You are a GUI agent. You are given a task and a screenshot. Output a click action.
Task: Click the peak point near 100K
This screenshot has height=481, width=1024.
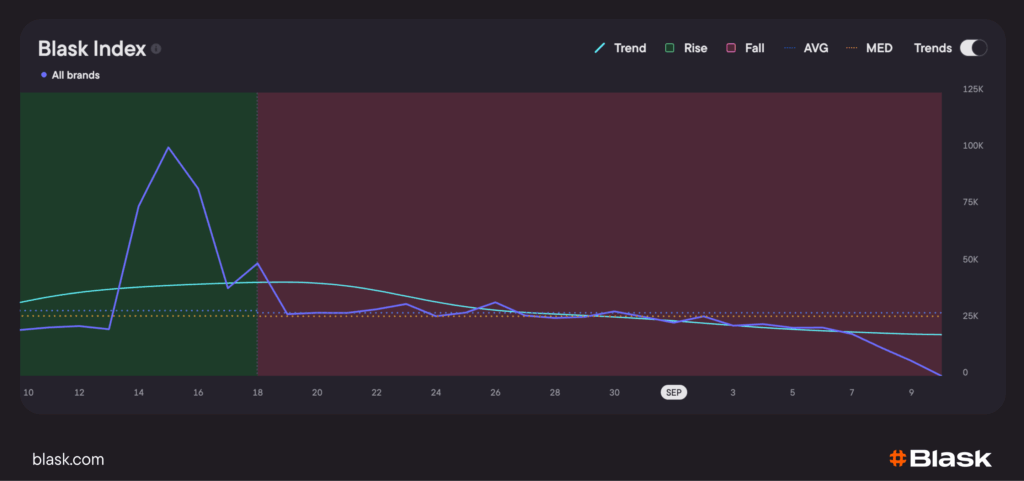(x=168, y=148)
